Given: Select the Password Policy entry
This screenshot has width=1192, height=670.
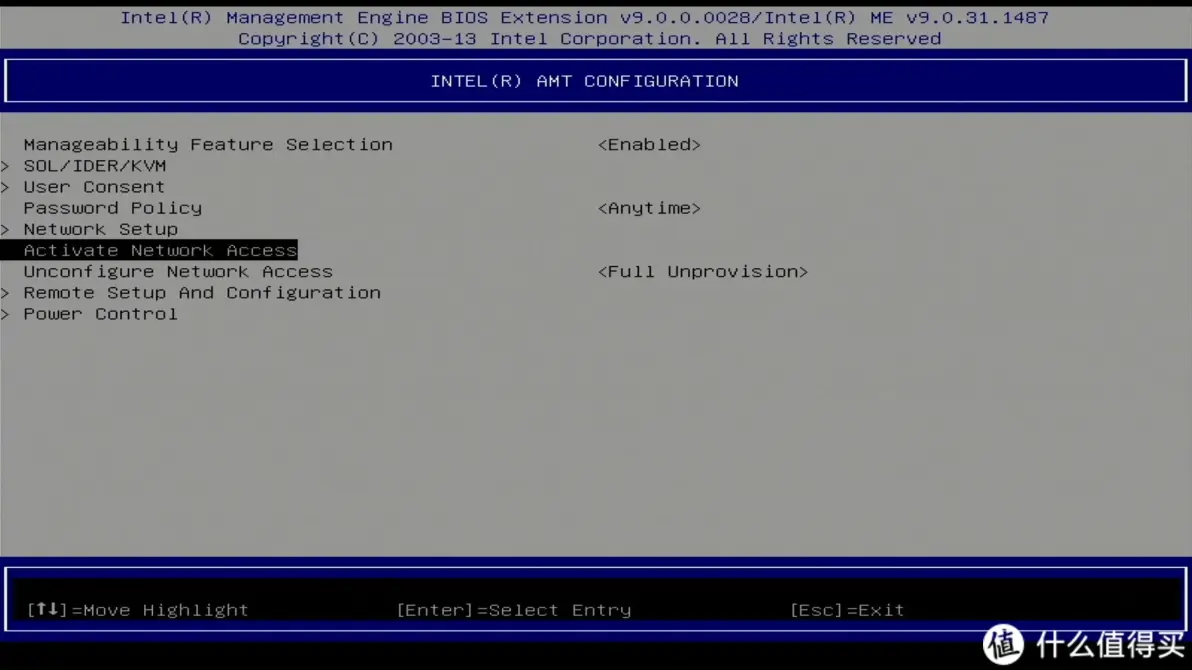Looking at the screenshot, I should (113, 208).
